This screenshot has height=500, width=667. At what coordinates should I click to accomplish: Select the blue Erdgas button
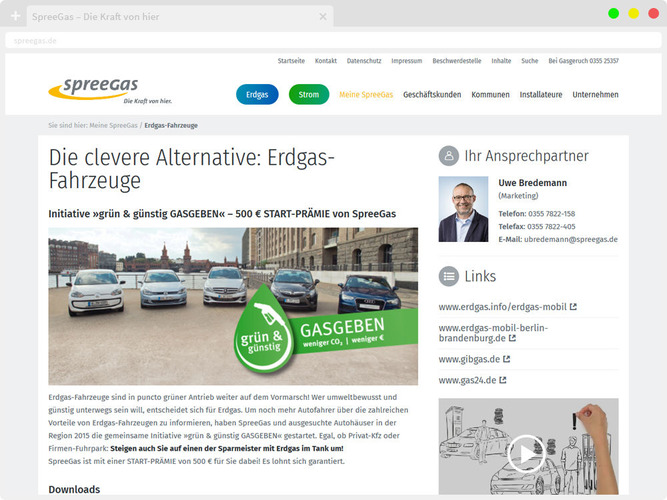tap(257, 95)
